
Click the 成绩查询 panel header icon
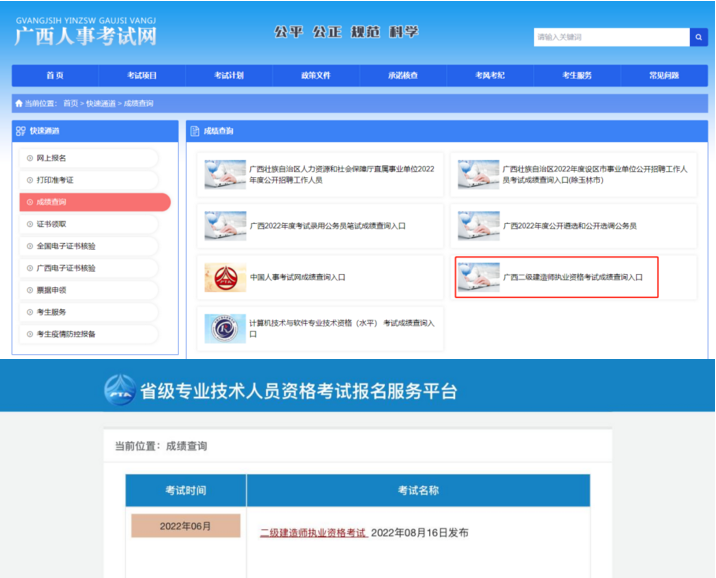(195, 131)
